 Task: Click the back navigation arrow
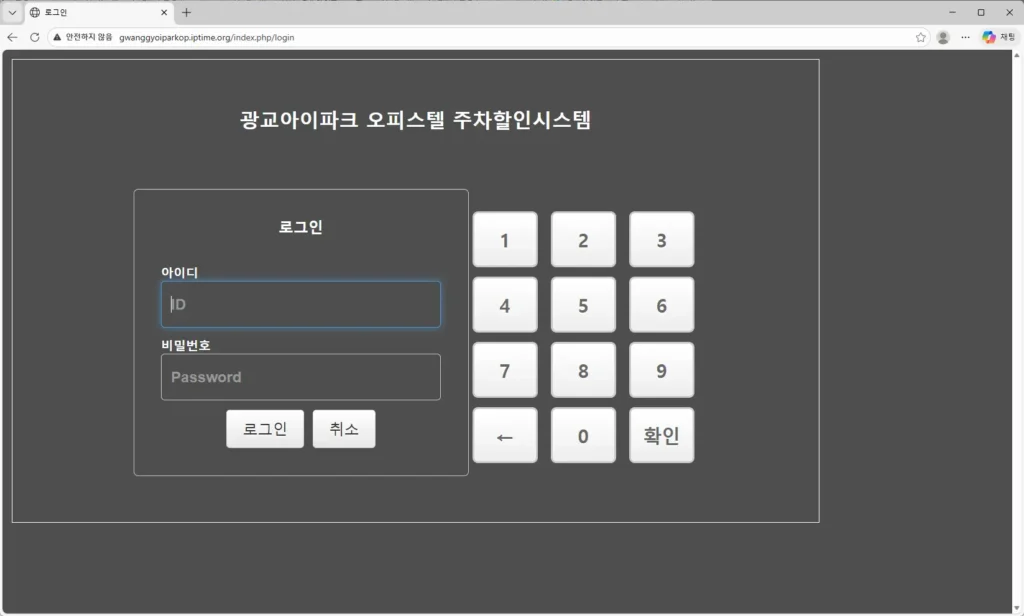(11, 37)
